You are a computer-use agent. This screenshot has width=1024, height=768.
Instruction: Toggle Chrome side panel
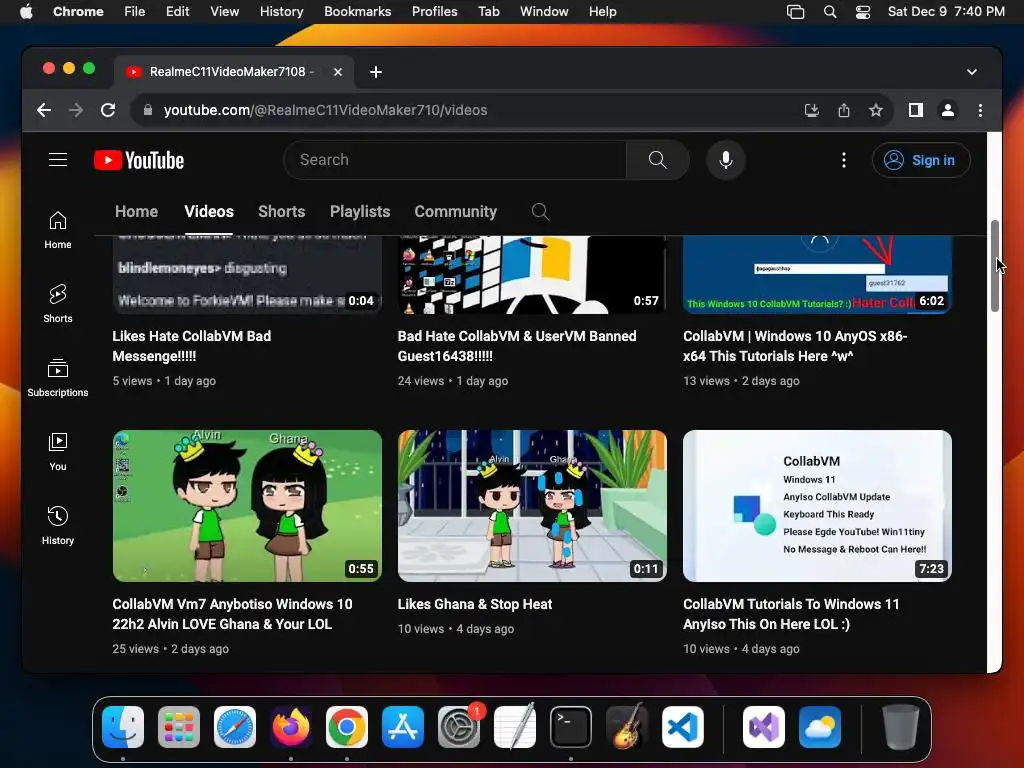tap(916, 110)
